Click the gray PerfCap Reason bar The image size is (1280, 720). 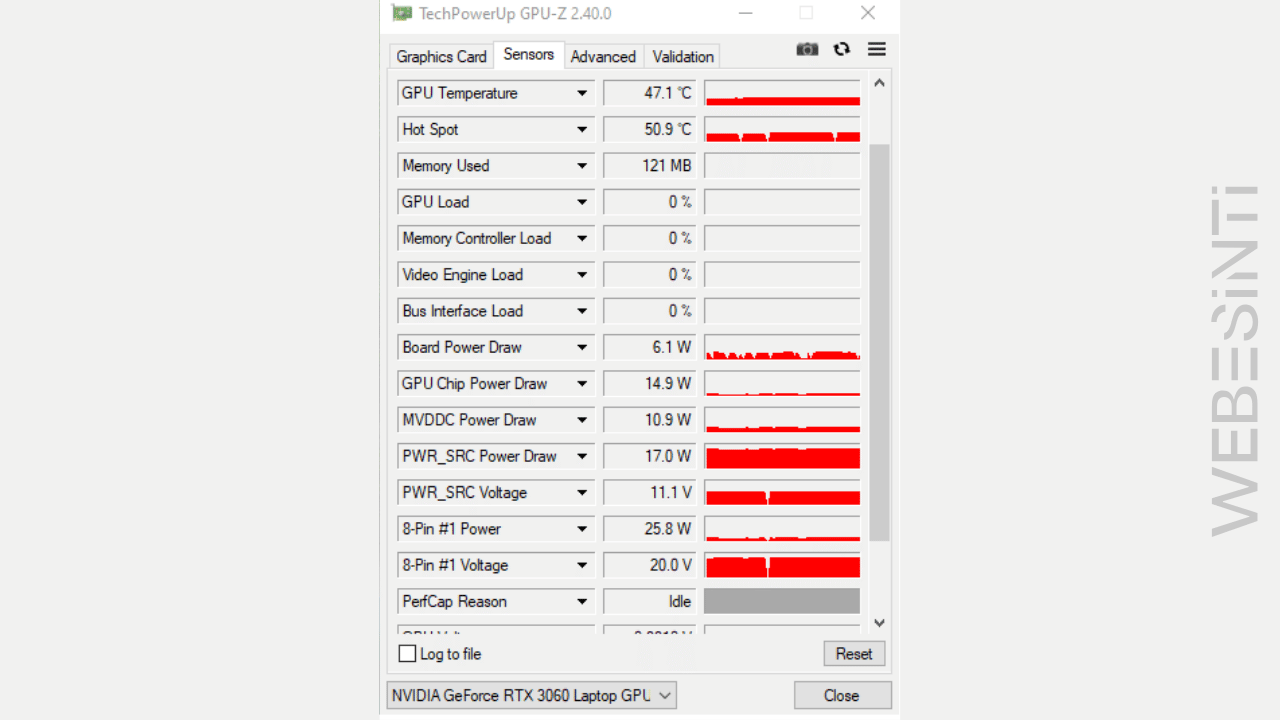[782, 601]
